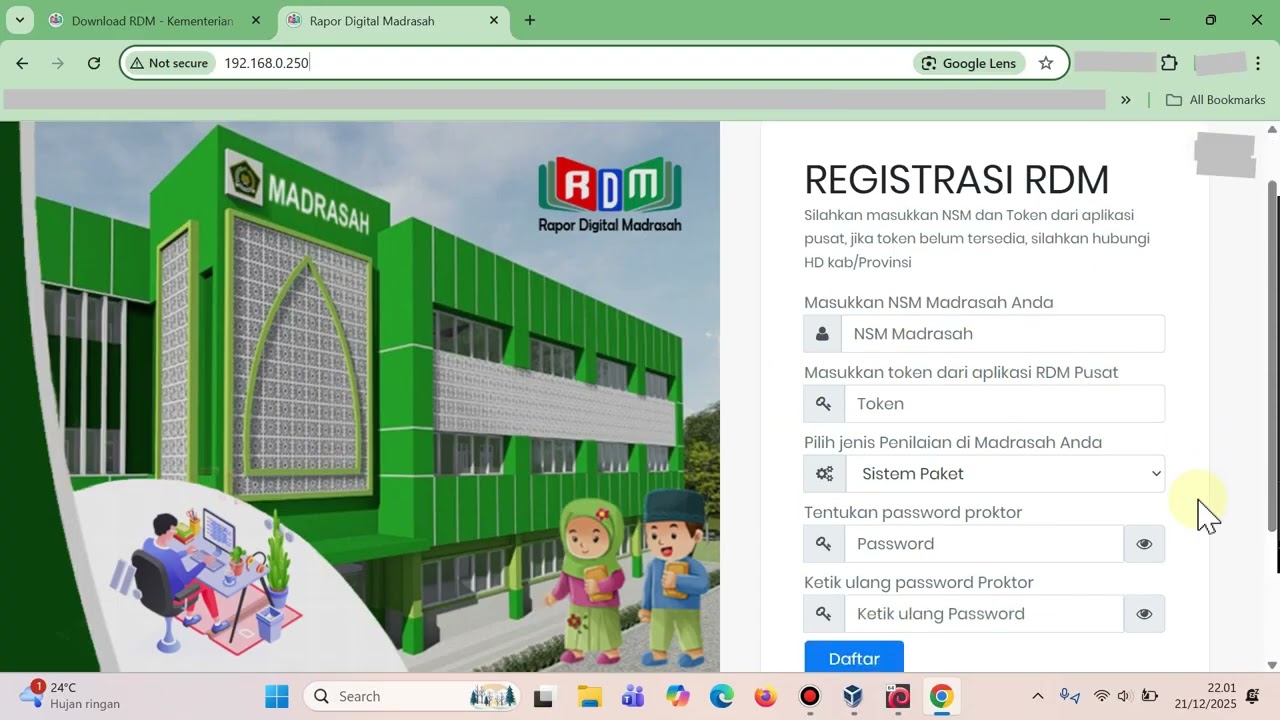
Task: Click the label Tentukan password proktor
Action: point(913,512)
